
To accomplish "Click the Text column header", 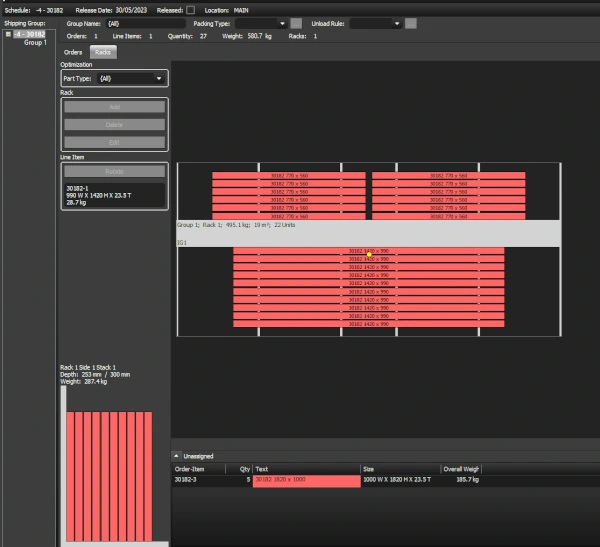I will 306,469.
